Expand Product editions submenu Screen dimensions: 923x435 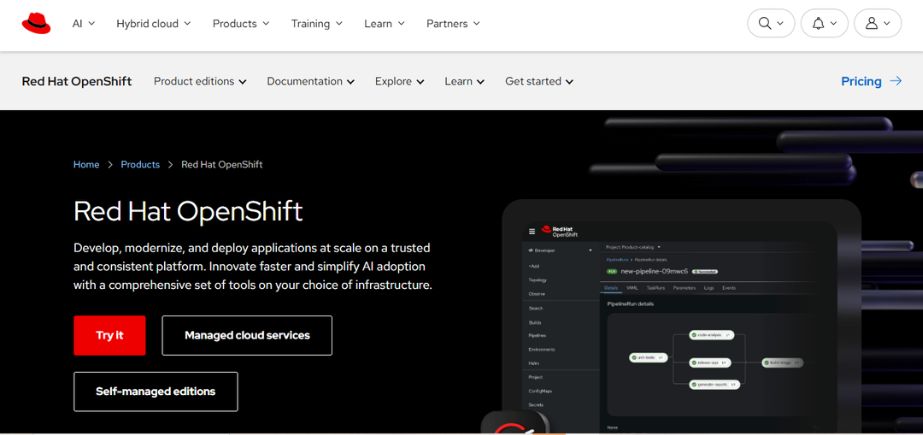click(x=200, y=81)
